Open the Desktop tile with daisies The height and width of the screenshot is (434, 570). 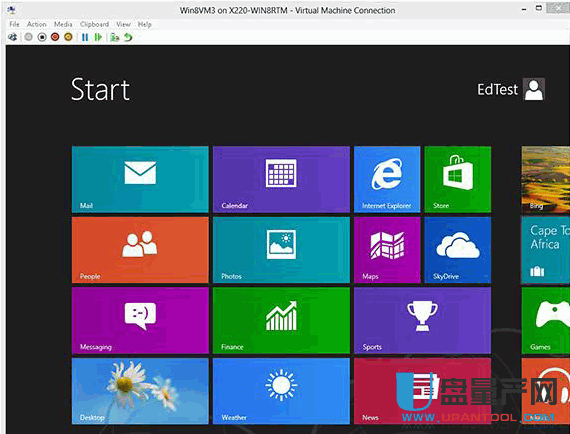click(140, 391)
